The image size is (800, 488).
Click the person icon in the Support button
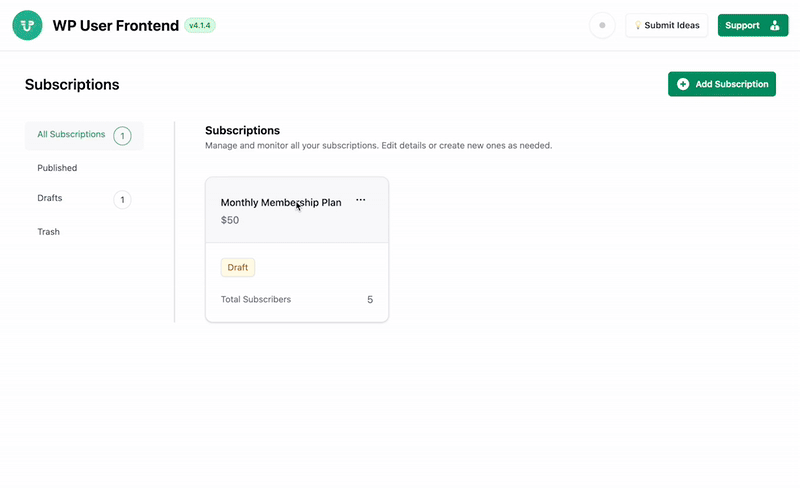774,26
